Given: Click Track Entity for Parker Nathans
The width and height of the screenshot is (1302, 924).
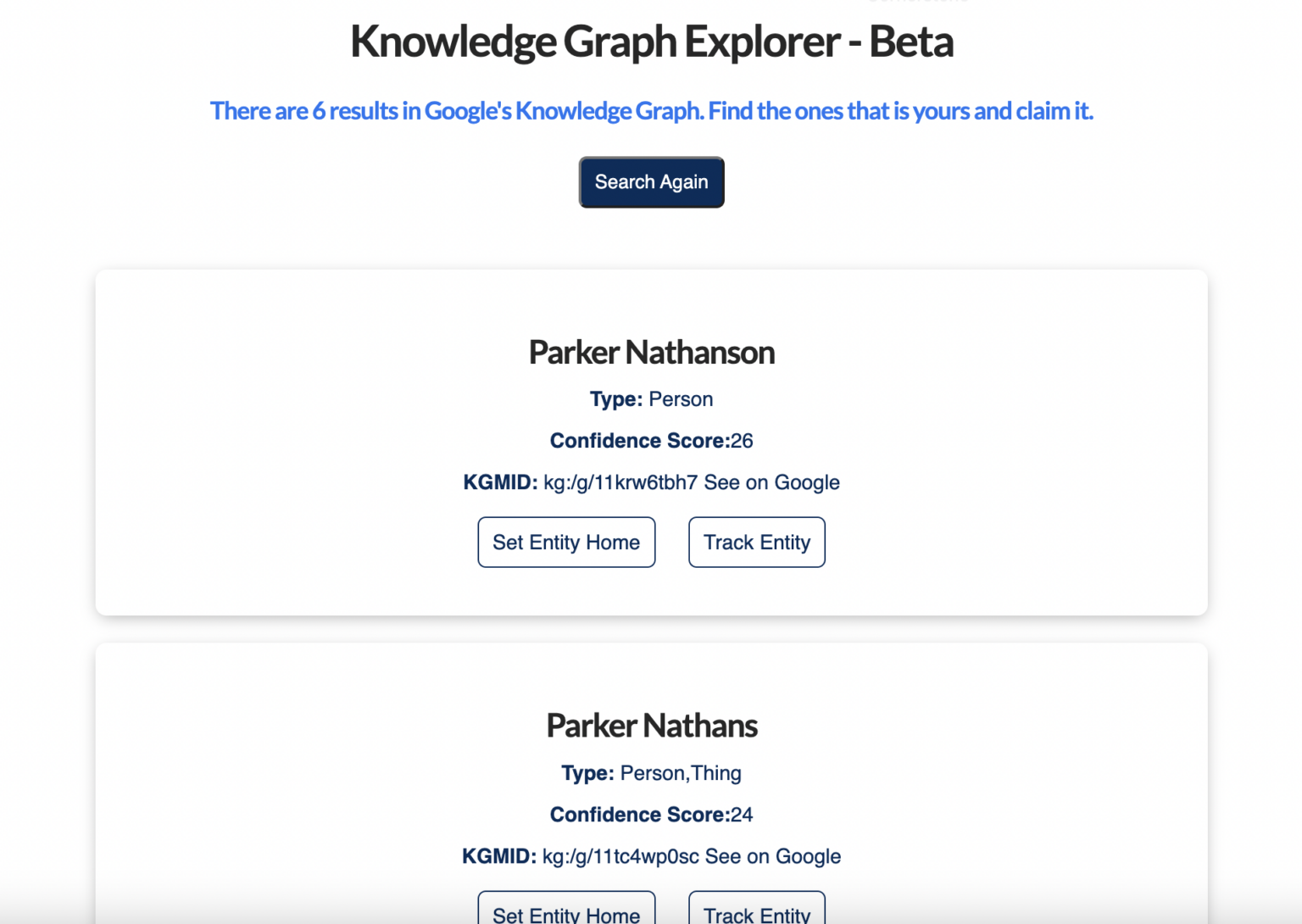Looking at the screenshot, I should pos(756,916).
